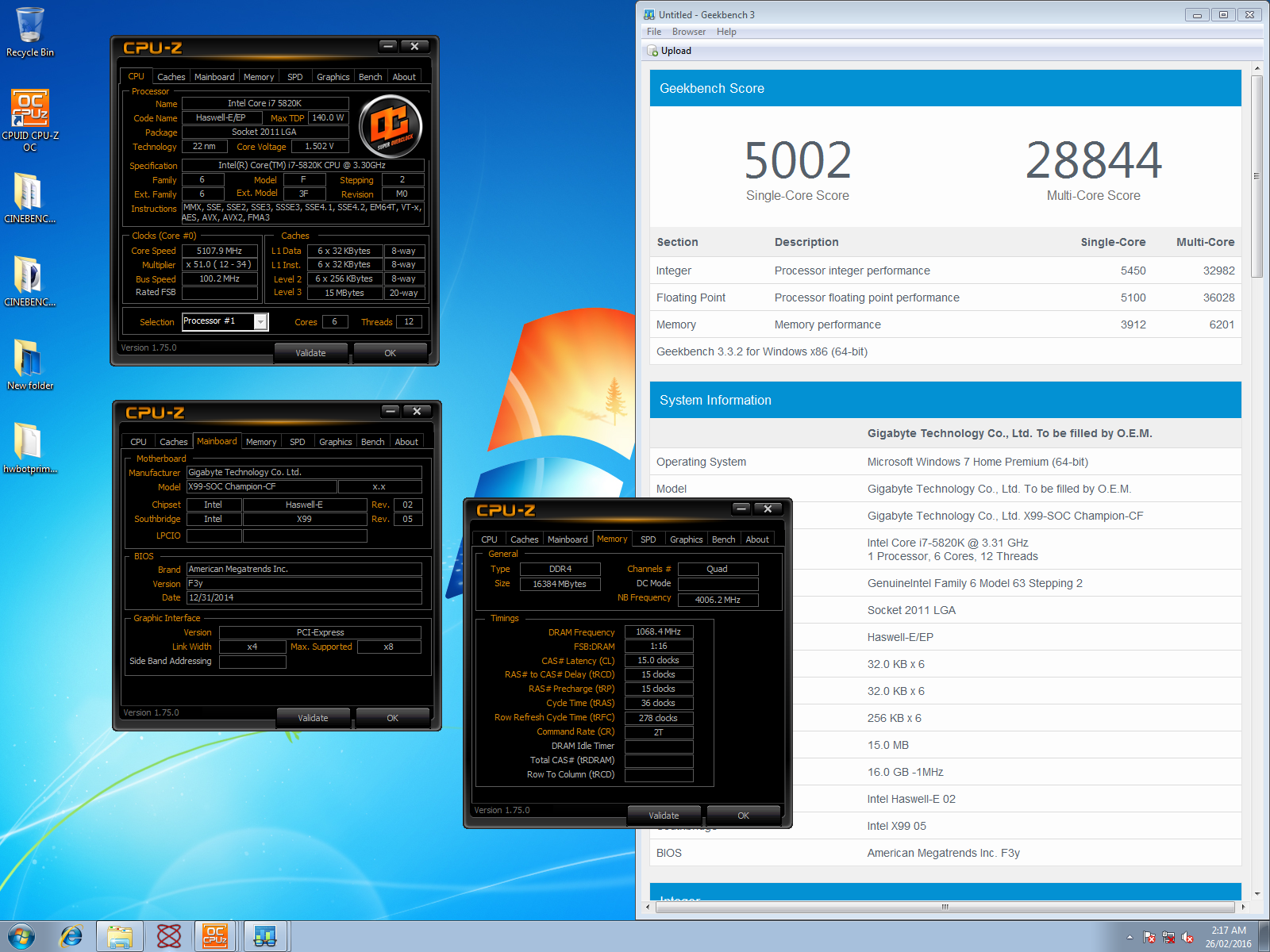Switch to Caches tab in top CPU-Z window

[x=171, y=77]
